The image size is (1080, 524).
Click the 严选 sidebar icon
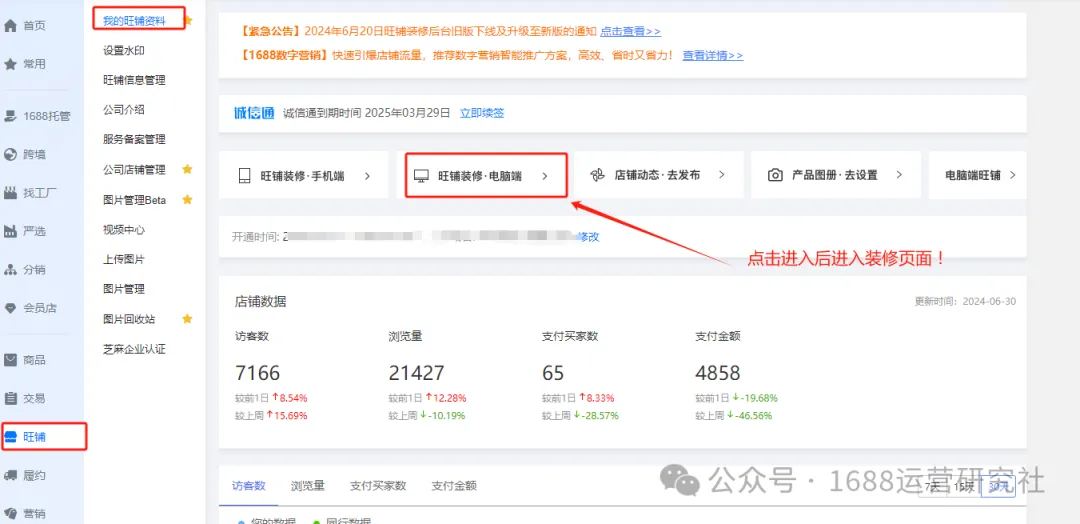point(10,231)
